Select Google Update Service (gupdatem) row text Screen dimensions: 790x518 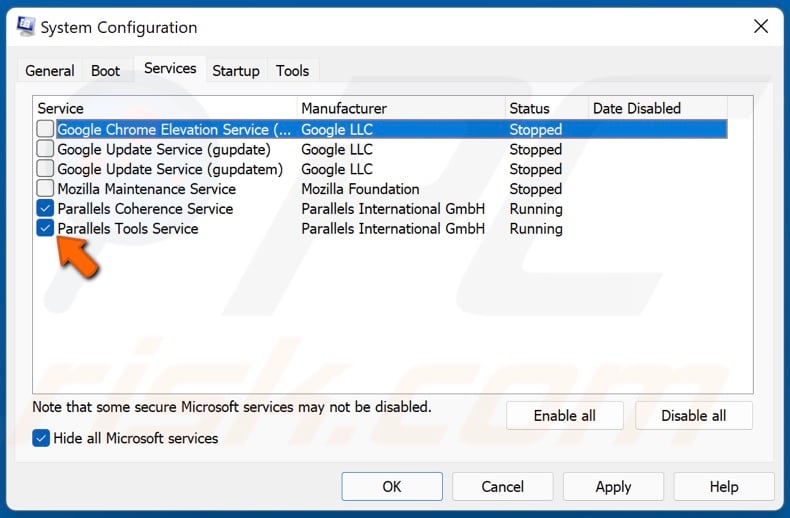170,169
